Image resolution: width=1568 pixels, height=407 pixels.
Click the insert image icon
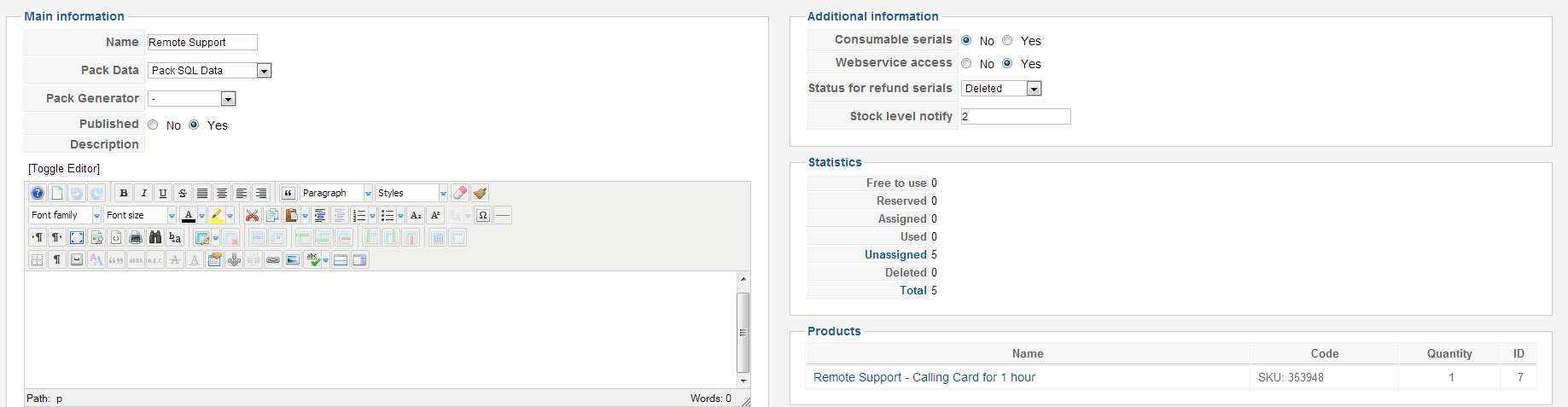[293, 259]
